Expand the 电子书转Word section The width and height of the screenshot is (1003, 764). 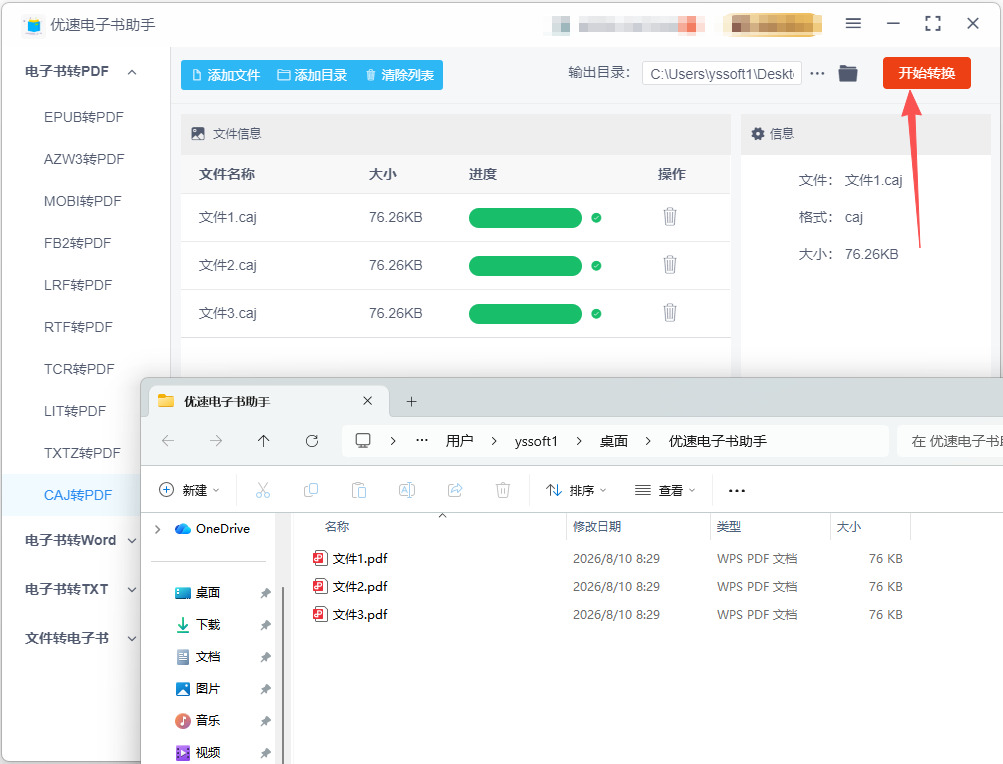pyautogui.click(x=132, y=541)
